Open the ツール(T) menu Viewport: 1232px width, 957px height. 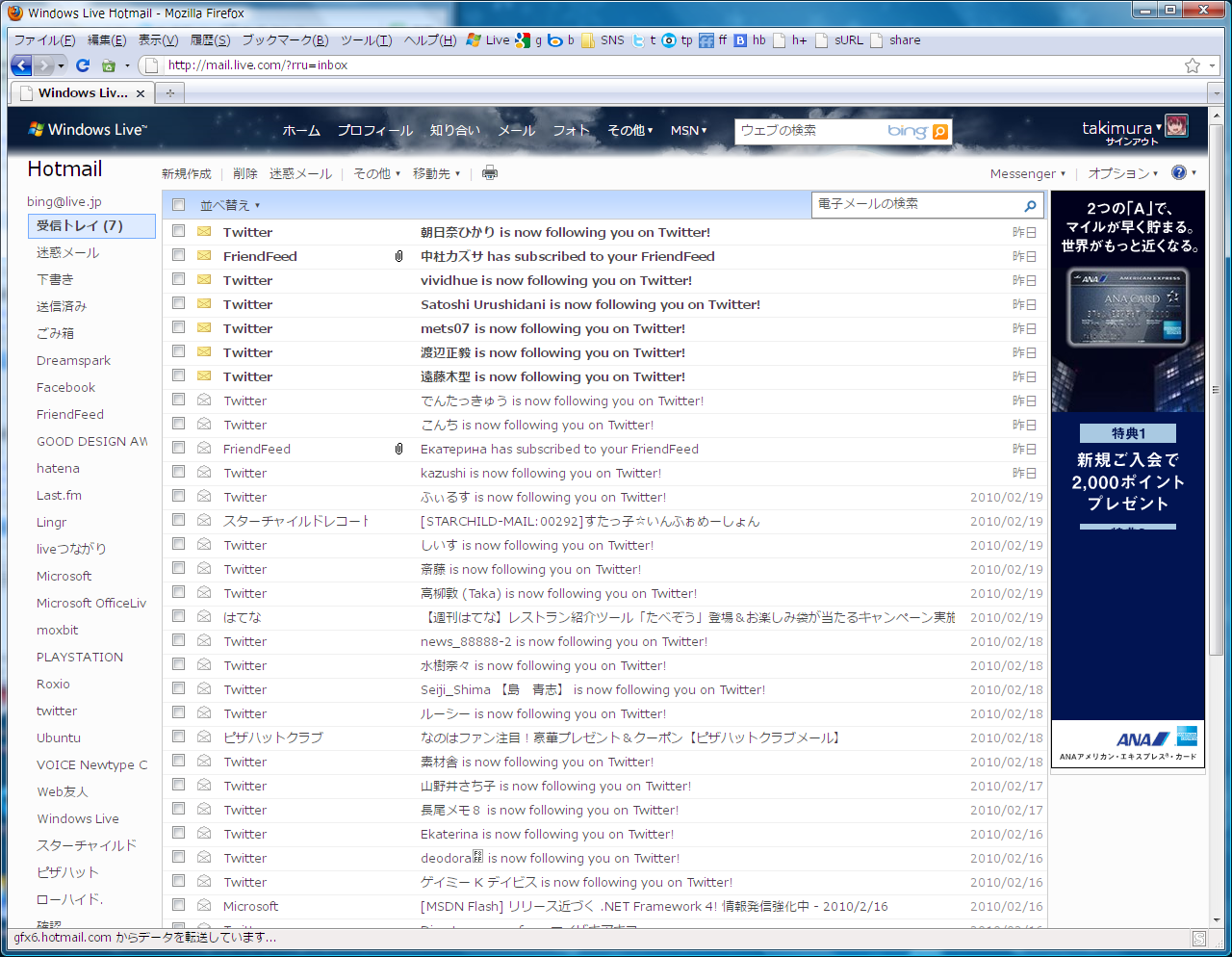367,40
